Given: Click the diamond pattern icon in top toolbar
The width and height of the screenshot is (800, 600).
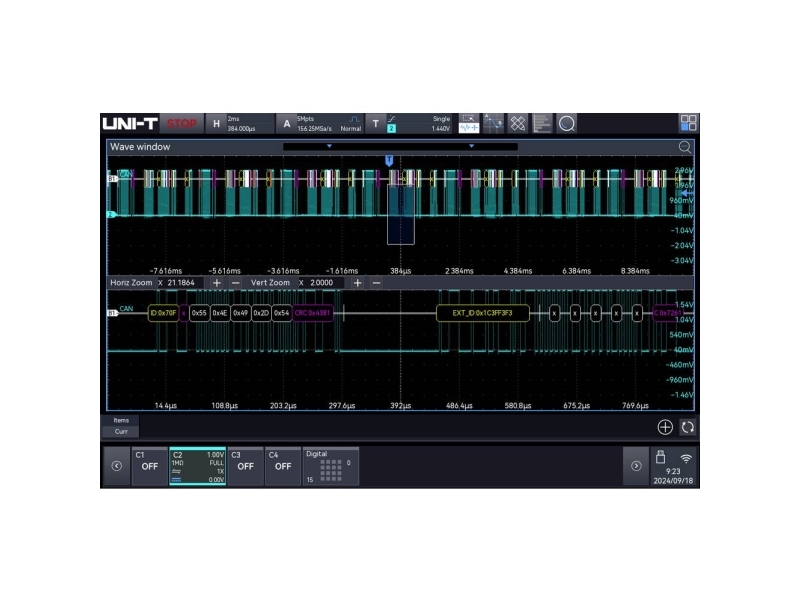Looking at the screenshot, I should point(518,123).
